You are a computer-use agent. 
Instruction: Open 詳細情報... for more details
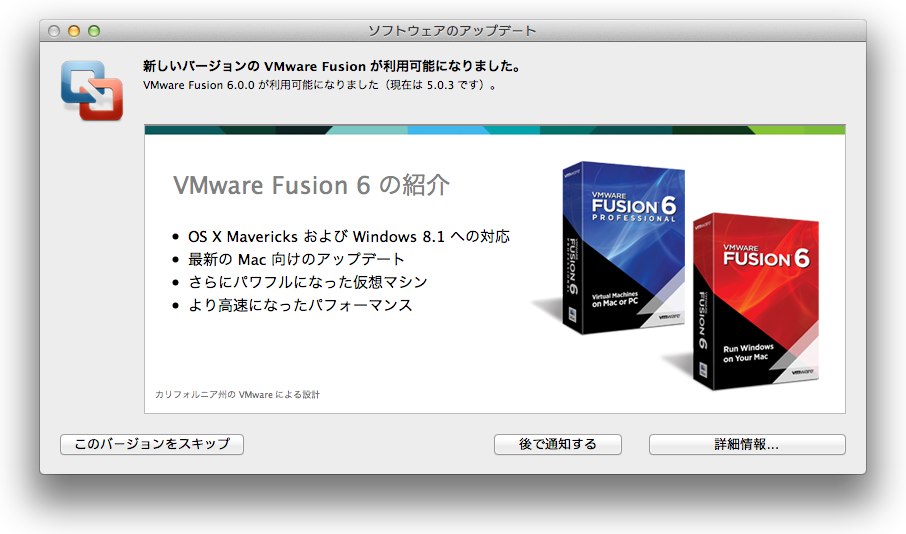point(747,444)
